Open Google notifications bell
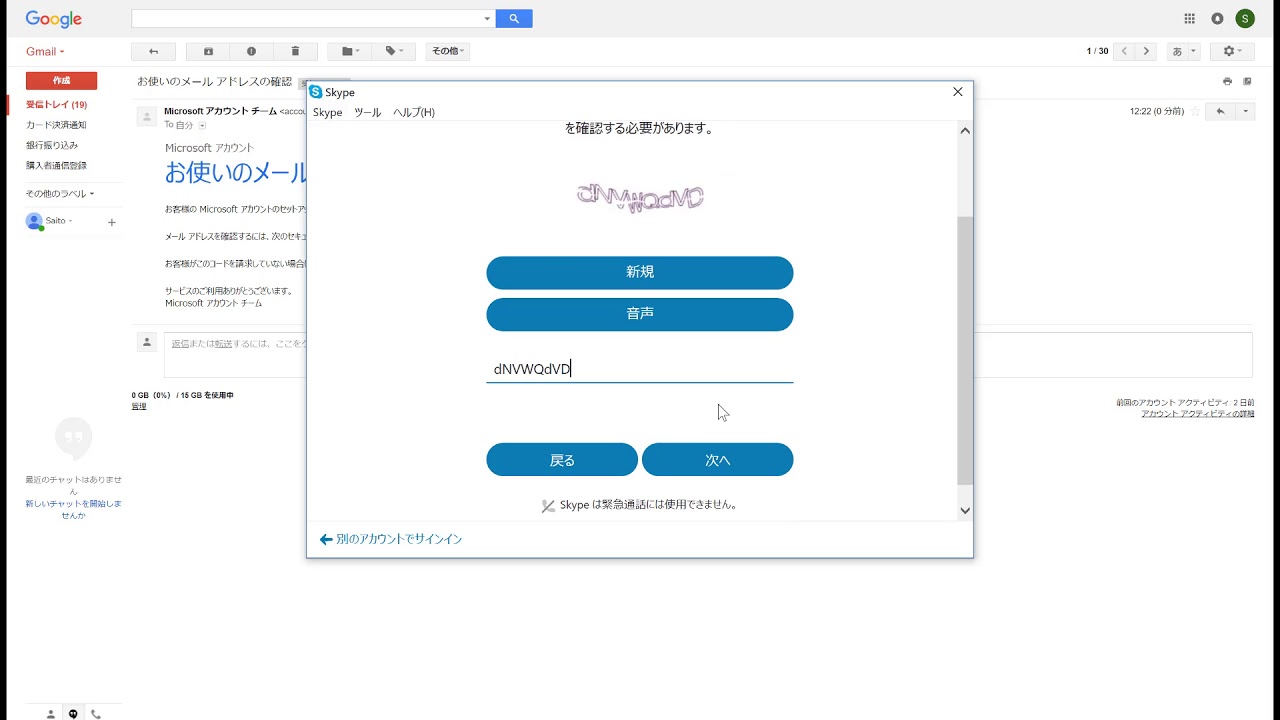The height and width of the screenshot is (720, 1280). 1217,19
